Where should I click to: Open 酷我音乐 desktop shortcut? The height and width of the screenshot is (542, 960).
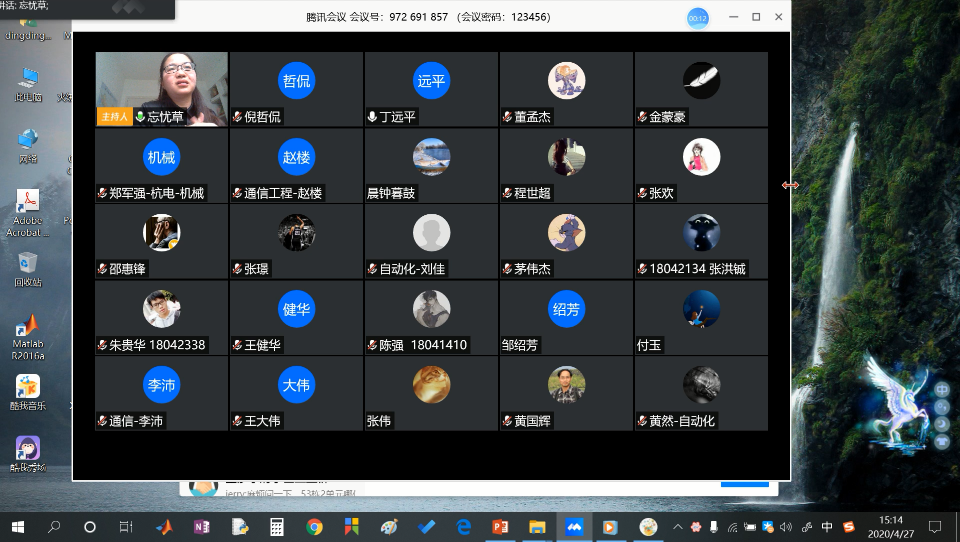pos(28,392)
